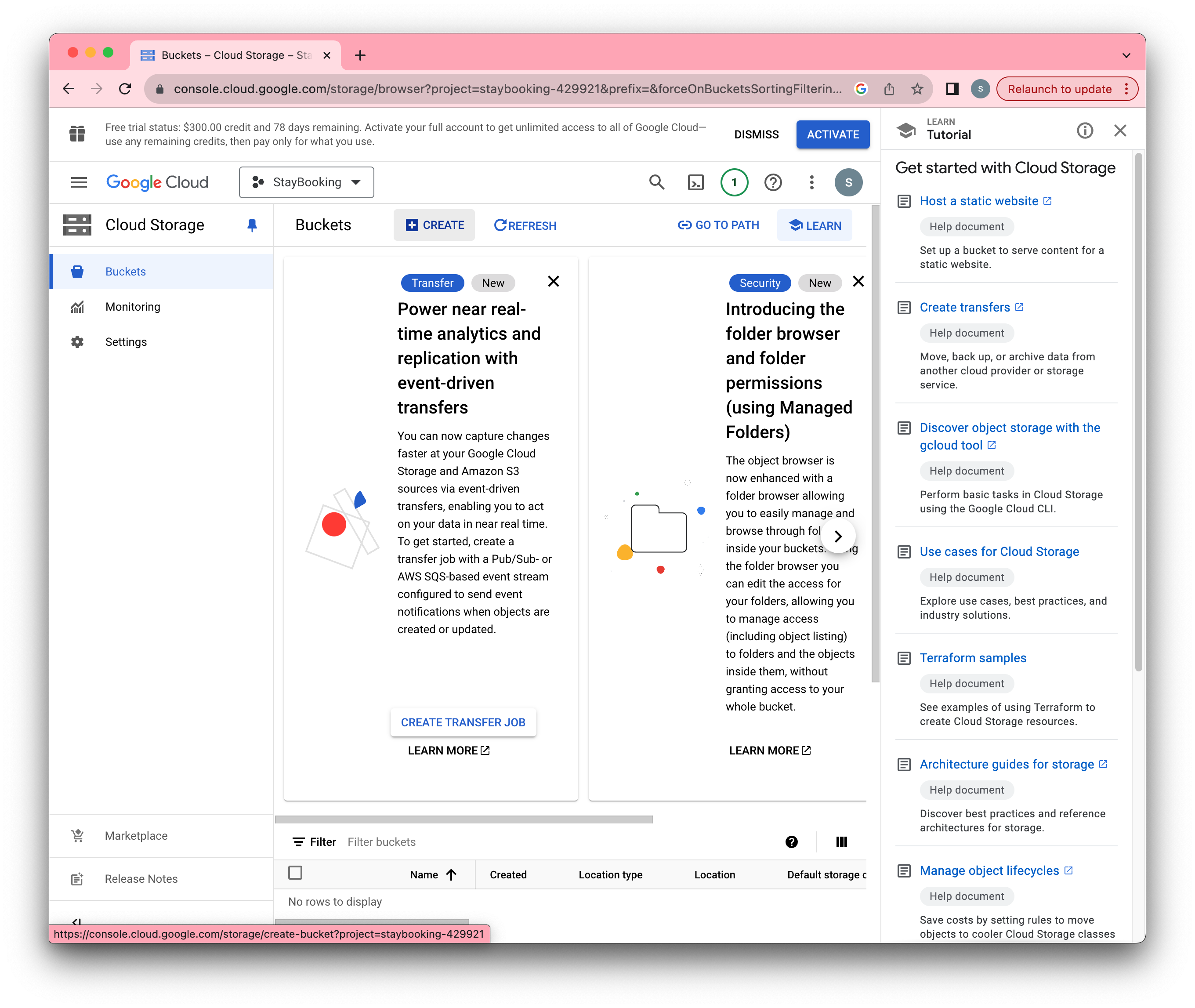The image size is (1195, 1008).
Task: Advance the promo carousel with the next chevron
Action: coord(839,536)
